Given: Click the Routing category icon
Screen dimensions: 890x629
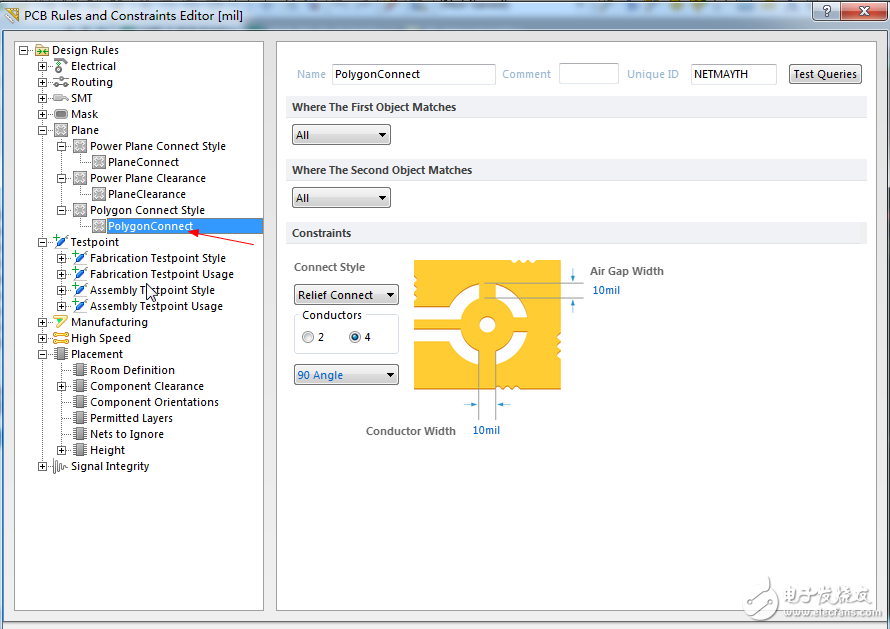Looking at the screenshot, I should point(61,82).
